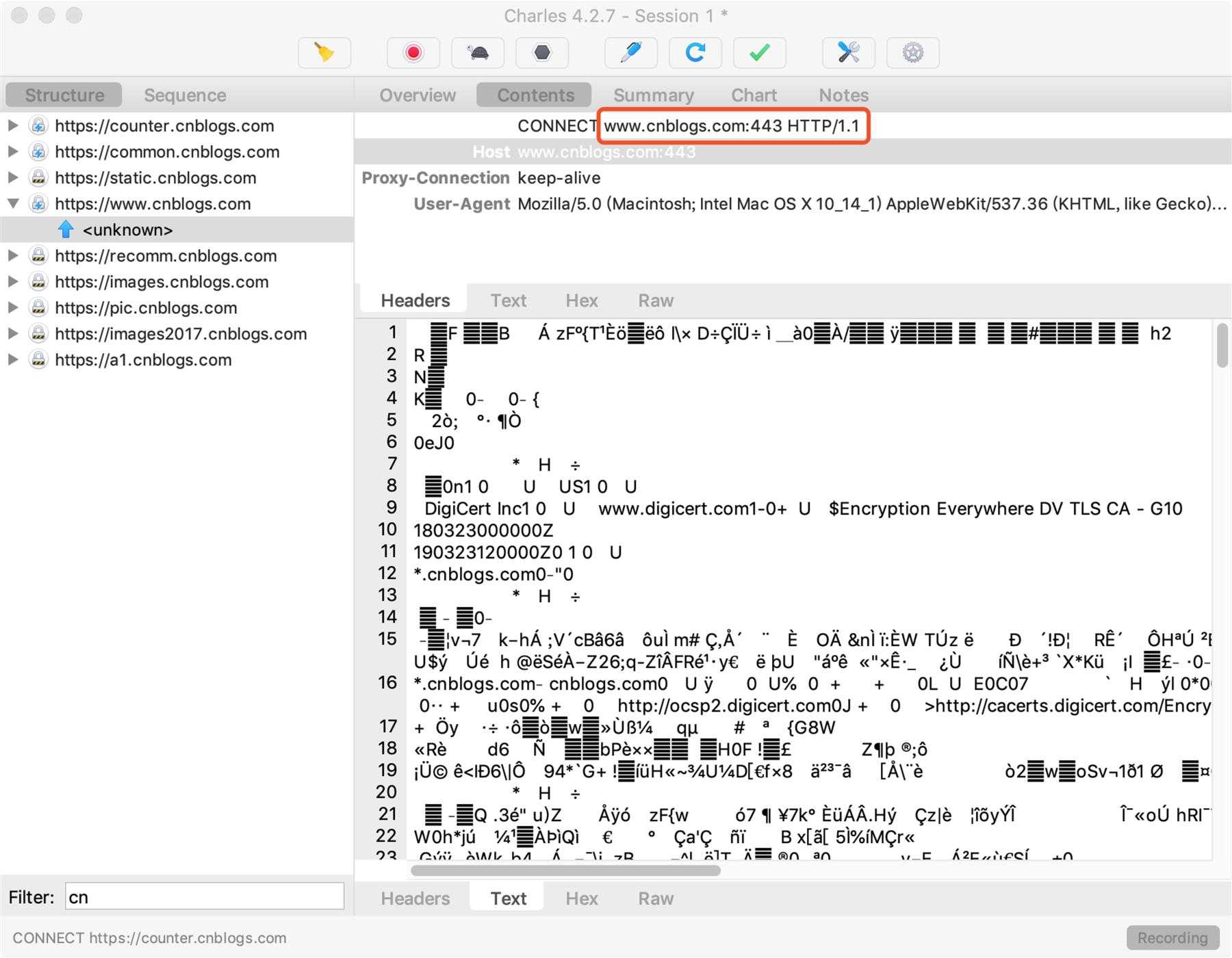
Task: Expand the counter.cnblogs.com host node
Action: click(13, 126)
